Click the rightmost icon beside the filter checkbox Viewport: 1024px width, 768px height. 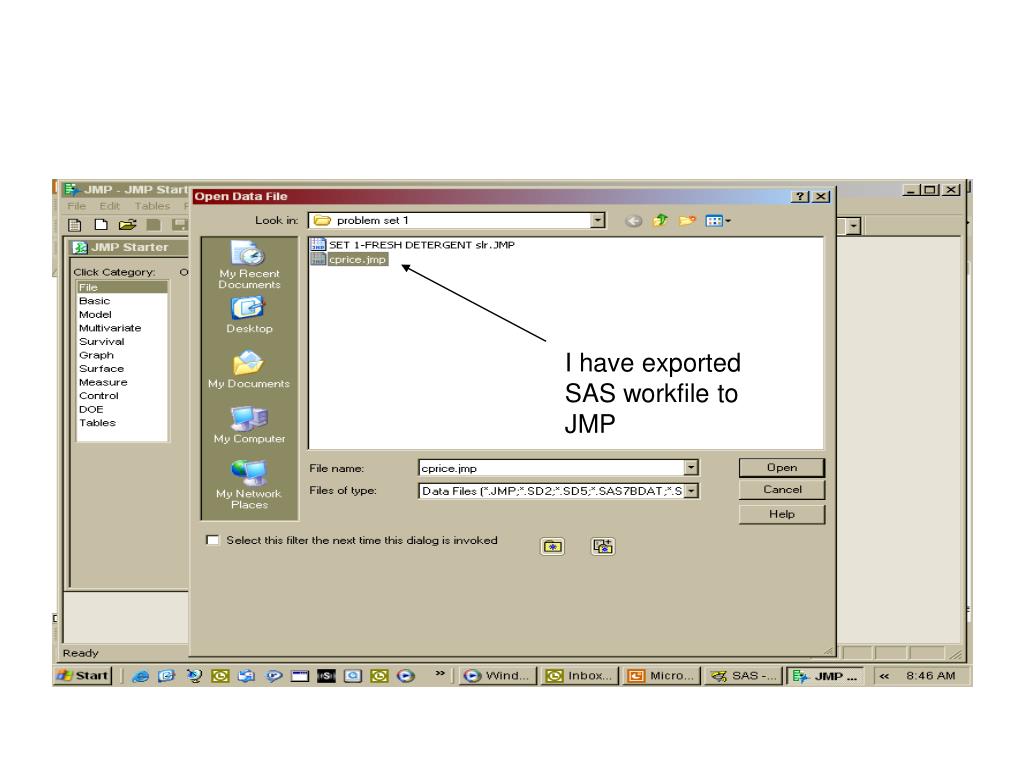click(x=603, y=547)
